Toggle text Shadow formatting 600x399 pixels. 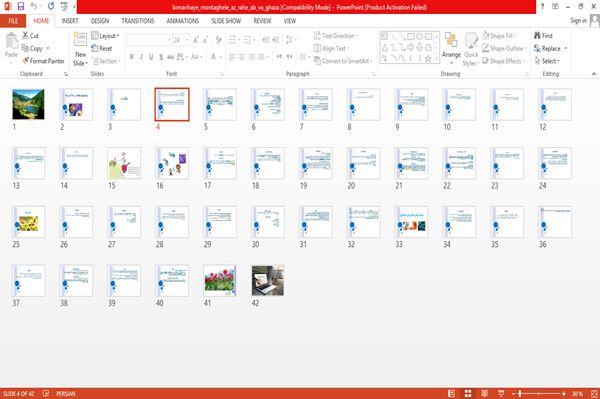click(x=161, y=57)
